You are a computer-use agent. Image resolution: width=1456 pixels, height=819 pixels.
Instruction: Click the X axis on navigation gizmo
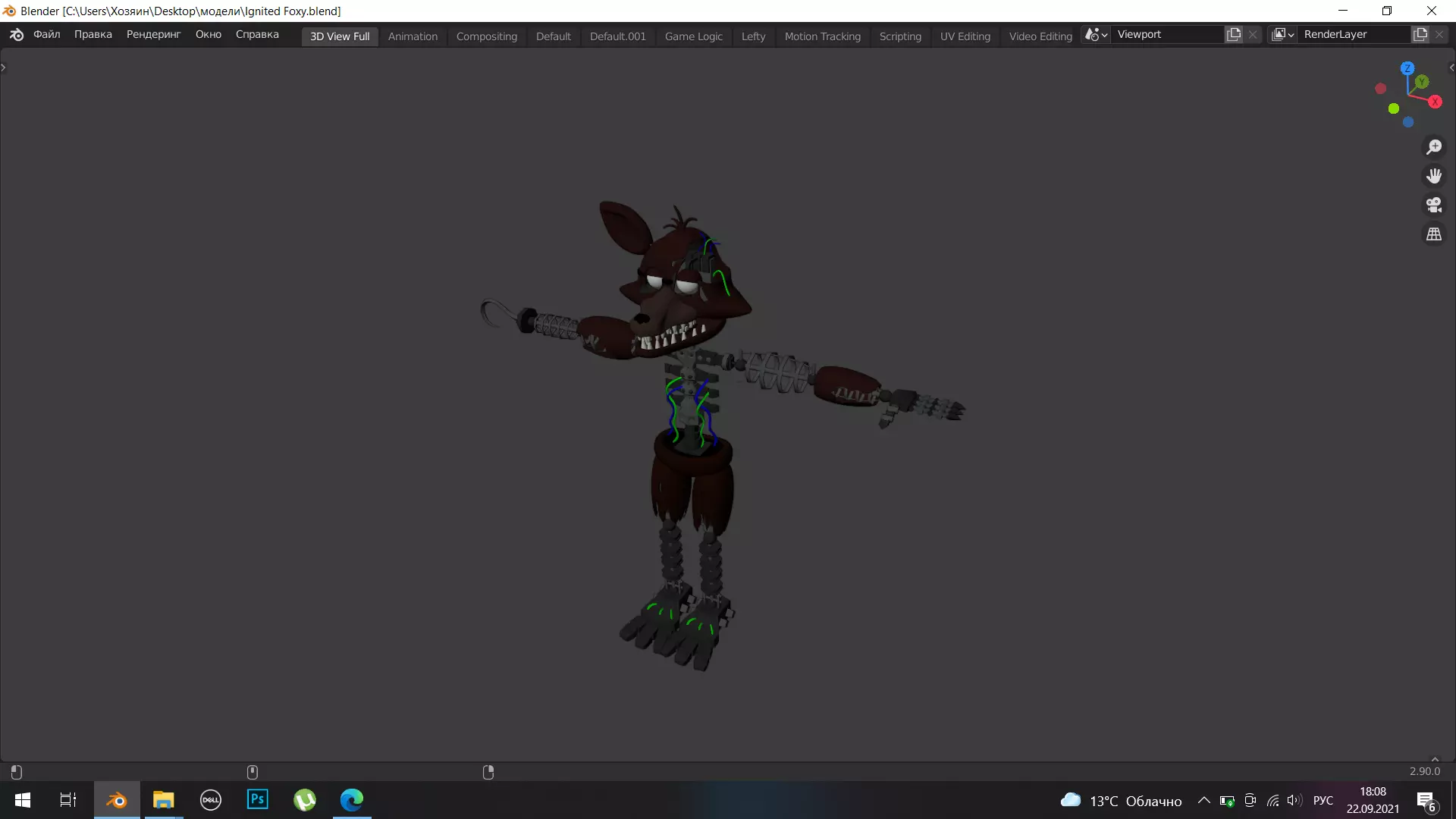(x=1435, y=102)
